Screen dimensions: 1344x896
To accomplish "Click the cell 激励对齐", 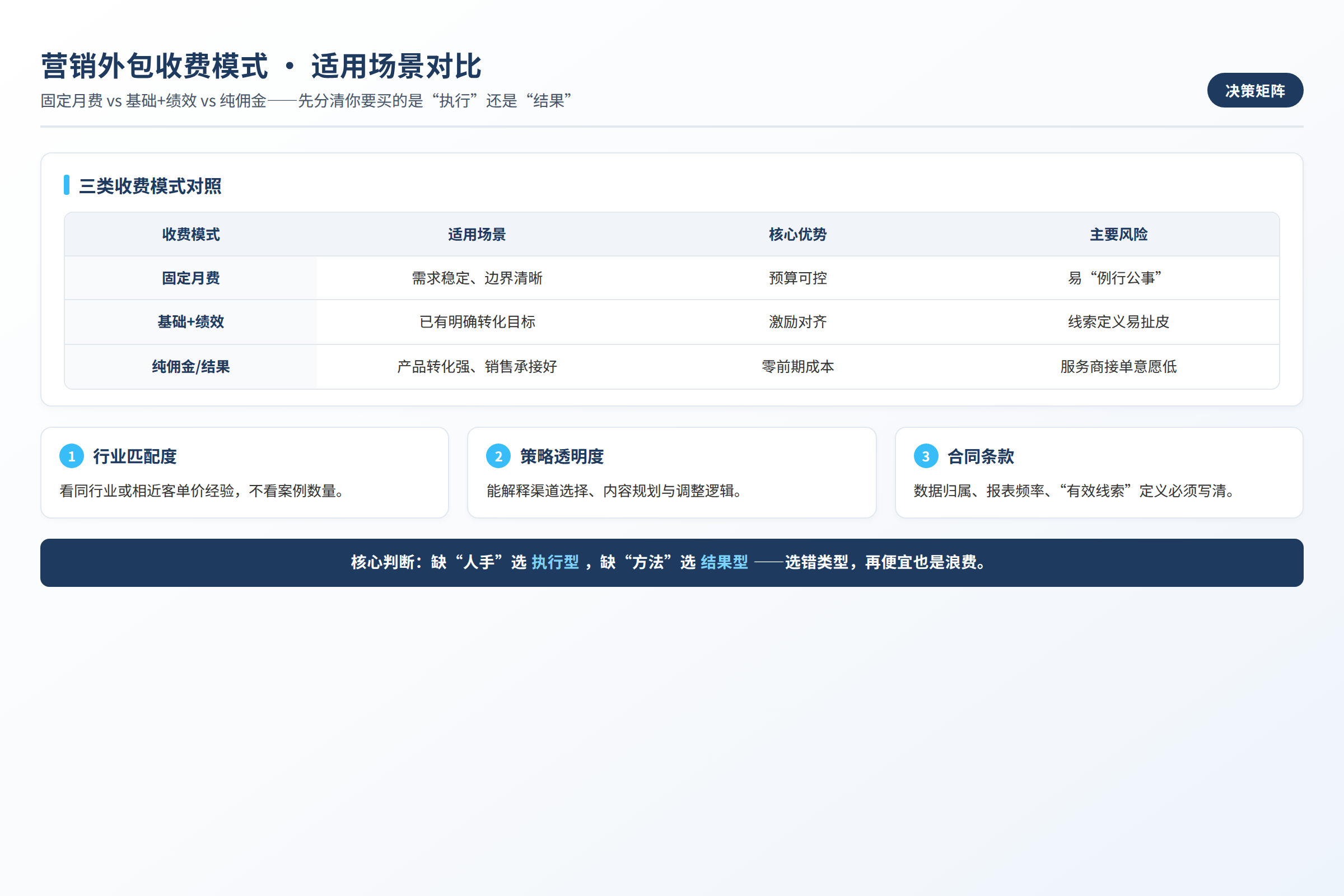I will (797, 321).
